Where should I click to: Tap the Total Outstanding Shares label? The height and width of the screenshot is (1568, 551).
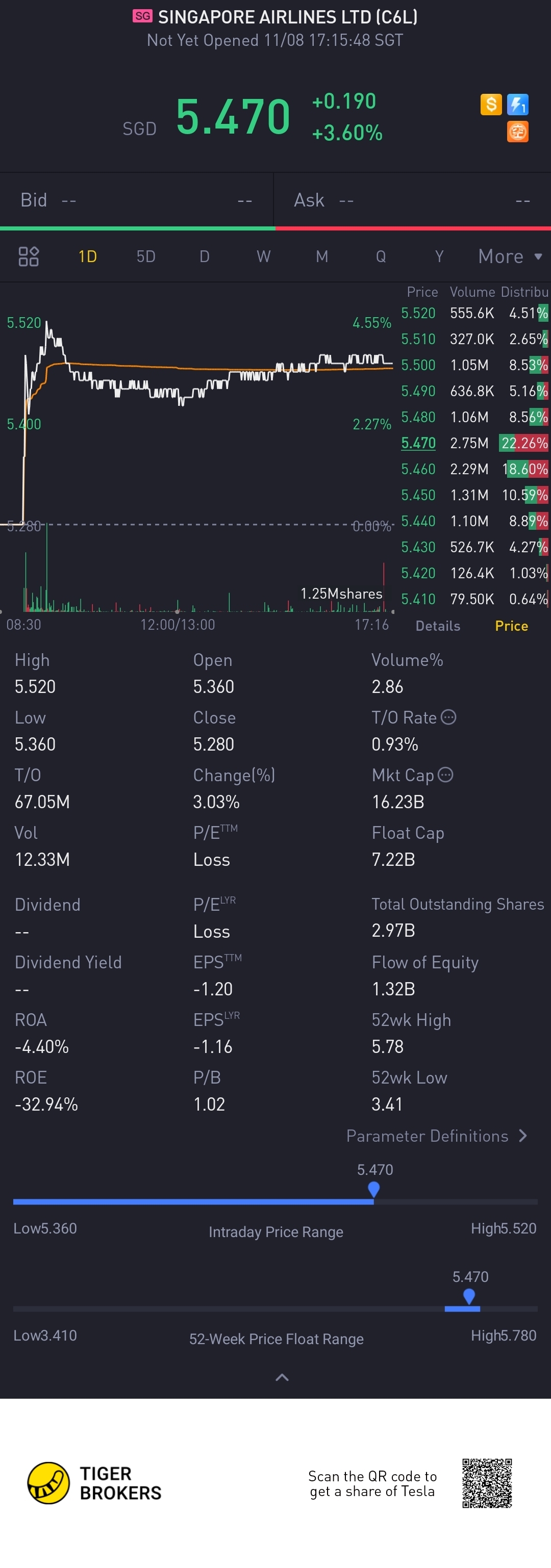pyautogui.click(x=458, y=904)
